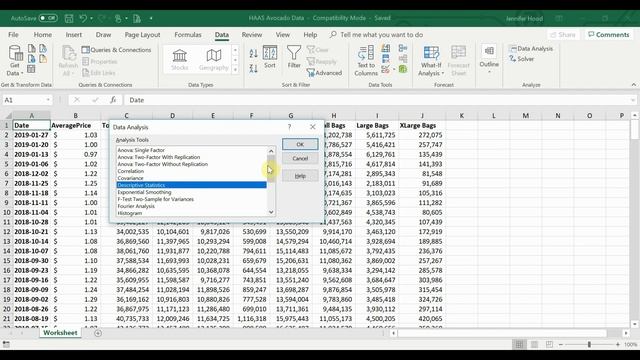This screenshot has width=640, height=360.
Task: Select the Review ribbon tab
Action: [x=252, y=35]
